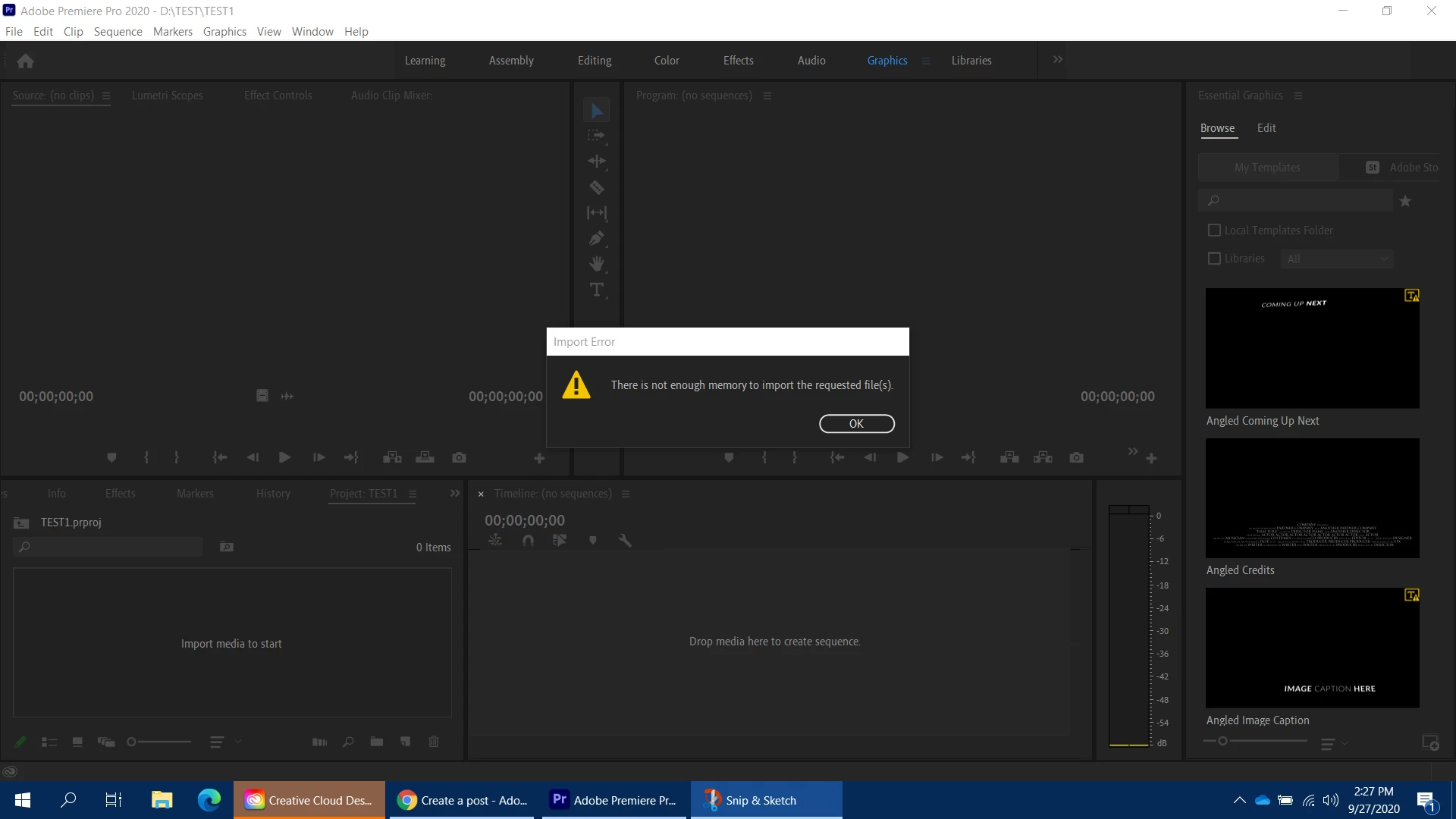The width and height of the screenshot is (1456, 819).
Task: Click the Essential Graphics thumbnail size slider
Action: [1223, 741]
